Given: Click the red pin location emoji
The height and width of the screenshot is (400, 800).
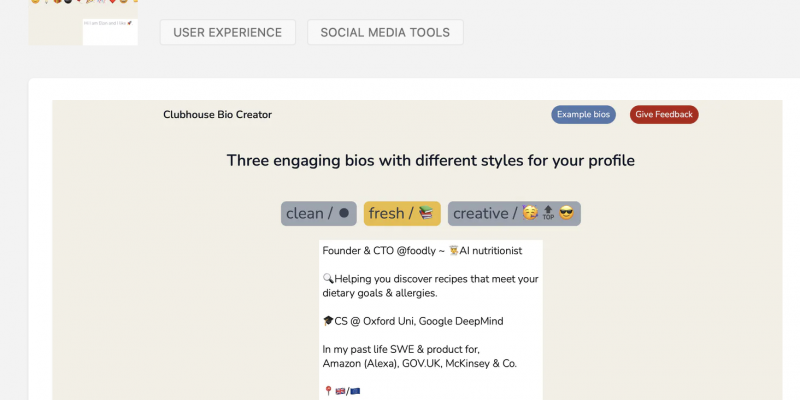Looking at the screenshot, I should (328, 391).
